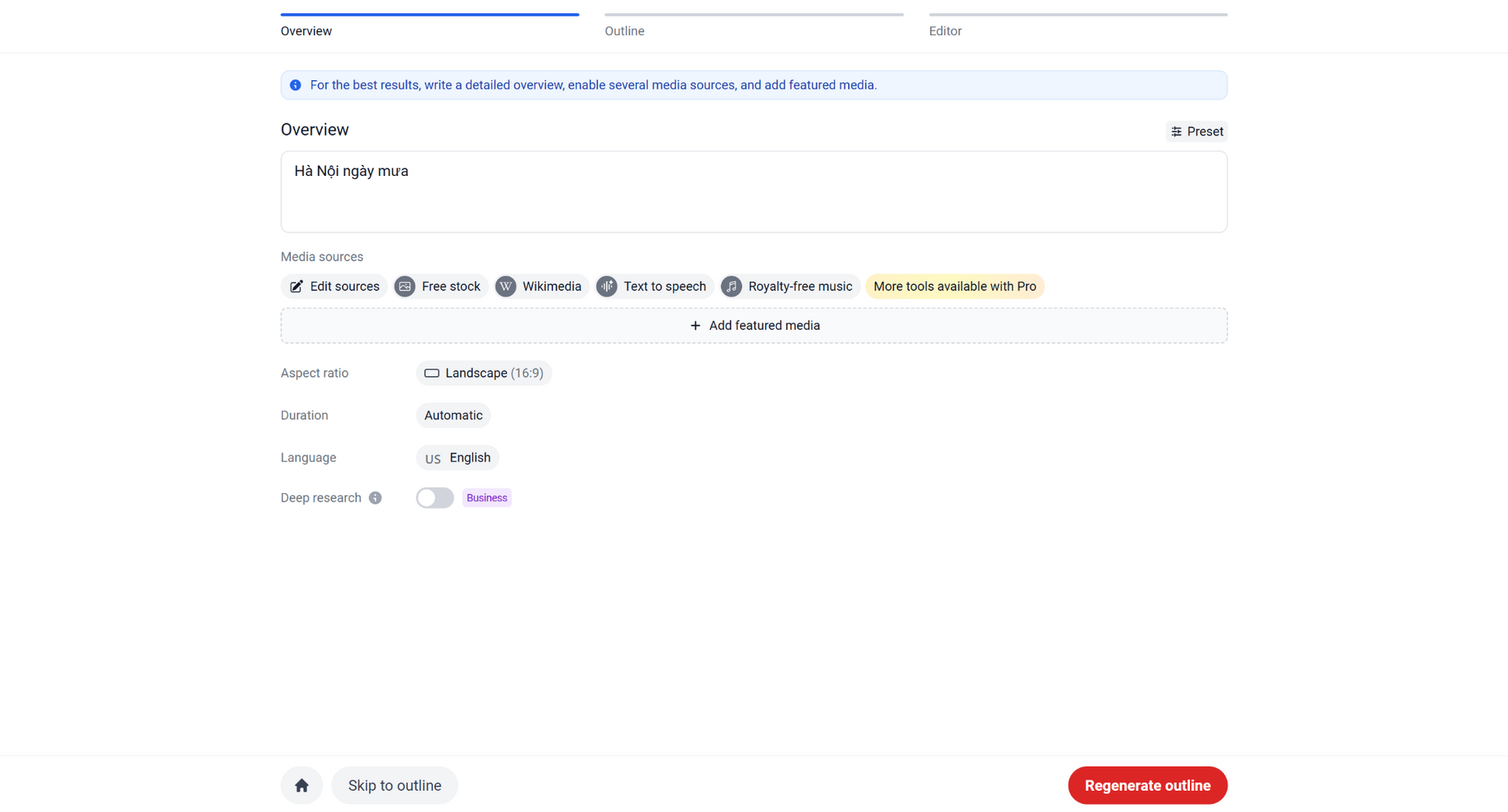Click the Aspect ratio label
This screenshot has height=812, width=1508.
[x=314, y=373]
